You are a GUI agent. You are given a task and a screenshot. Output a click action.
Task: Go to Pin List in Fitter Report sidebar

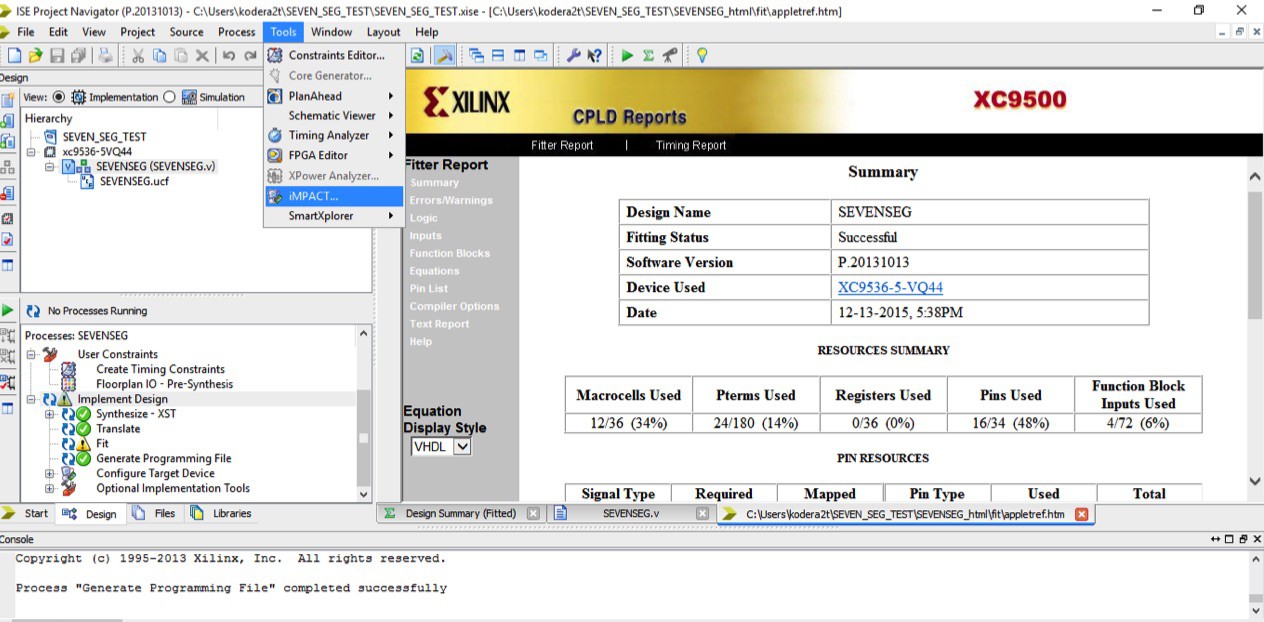429,289
